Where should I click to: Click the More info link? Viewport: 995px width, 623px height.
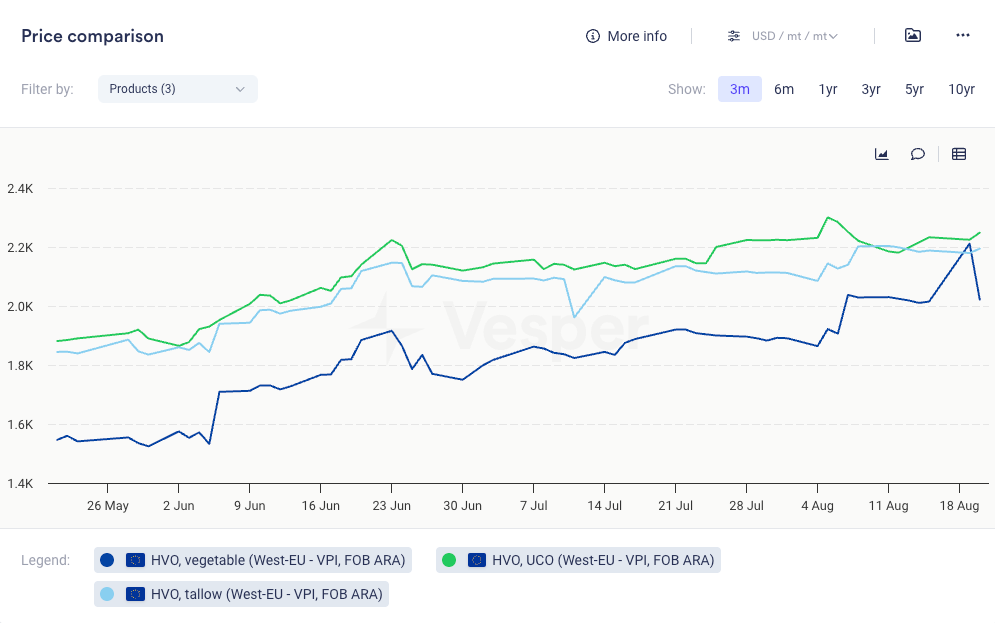coord(637,36)
